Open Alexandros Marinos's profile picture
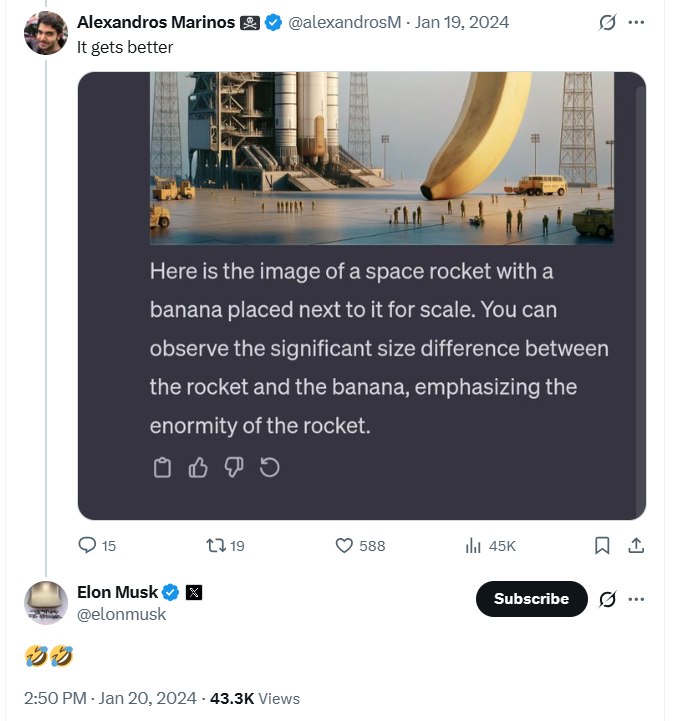 (46, 33)
